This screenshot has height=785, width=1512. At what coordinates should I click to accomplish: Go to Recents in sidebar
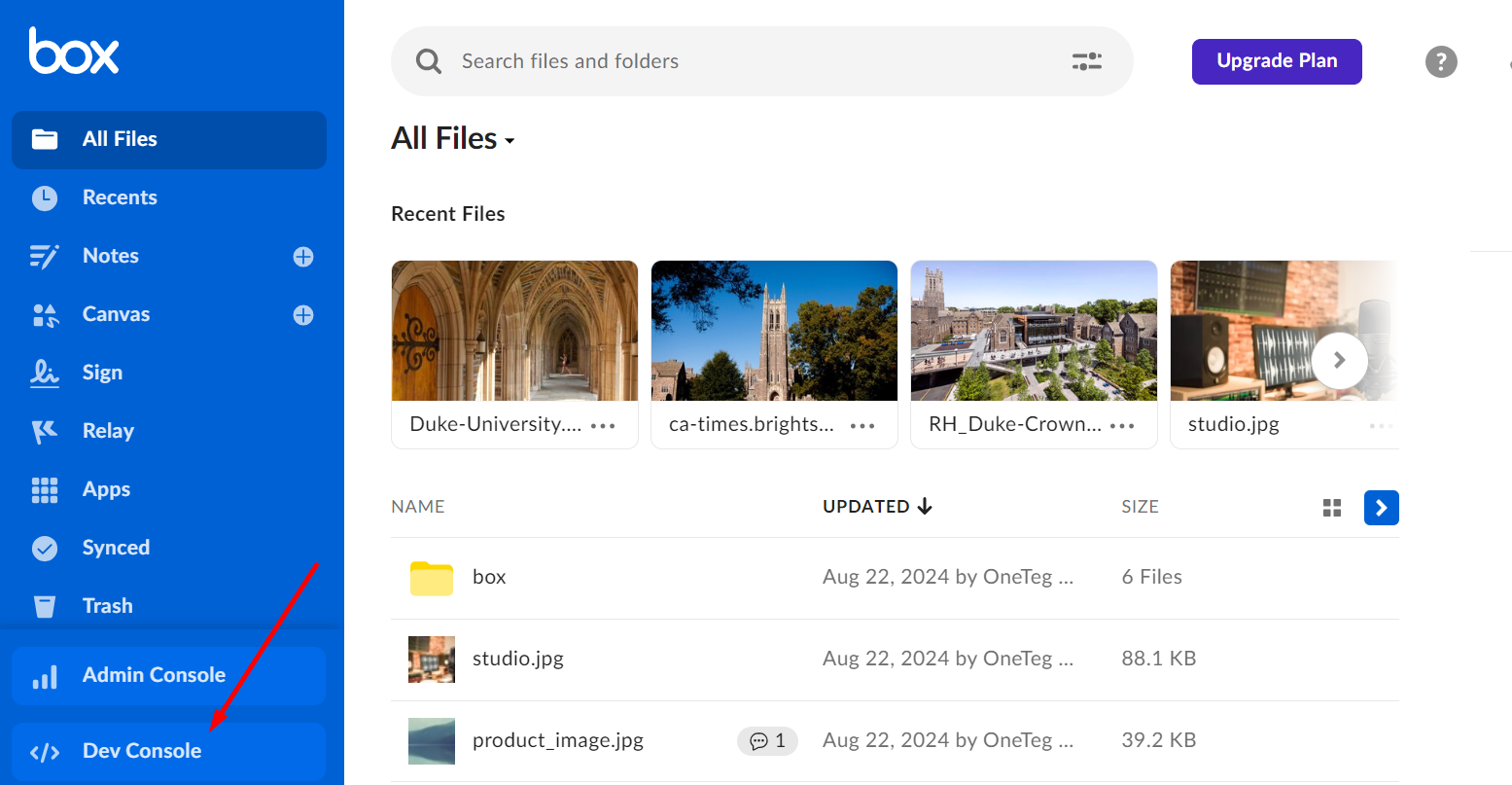(x=120, y=197)
